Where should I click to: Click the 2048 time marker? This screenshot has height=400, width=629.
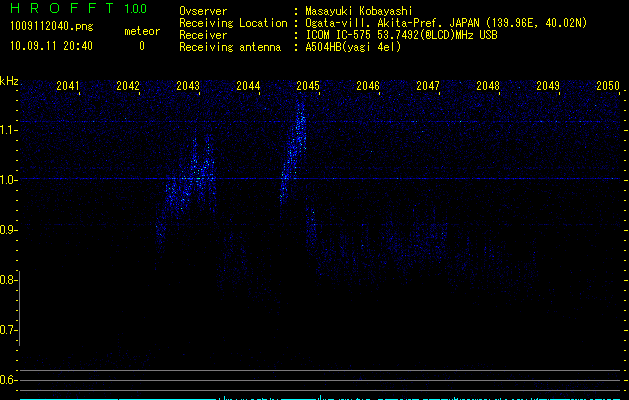tap(488, 85)
